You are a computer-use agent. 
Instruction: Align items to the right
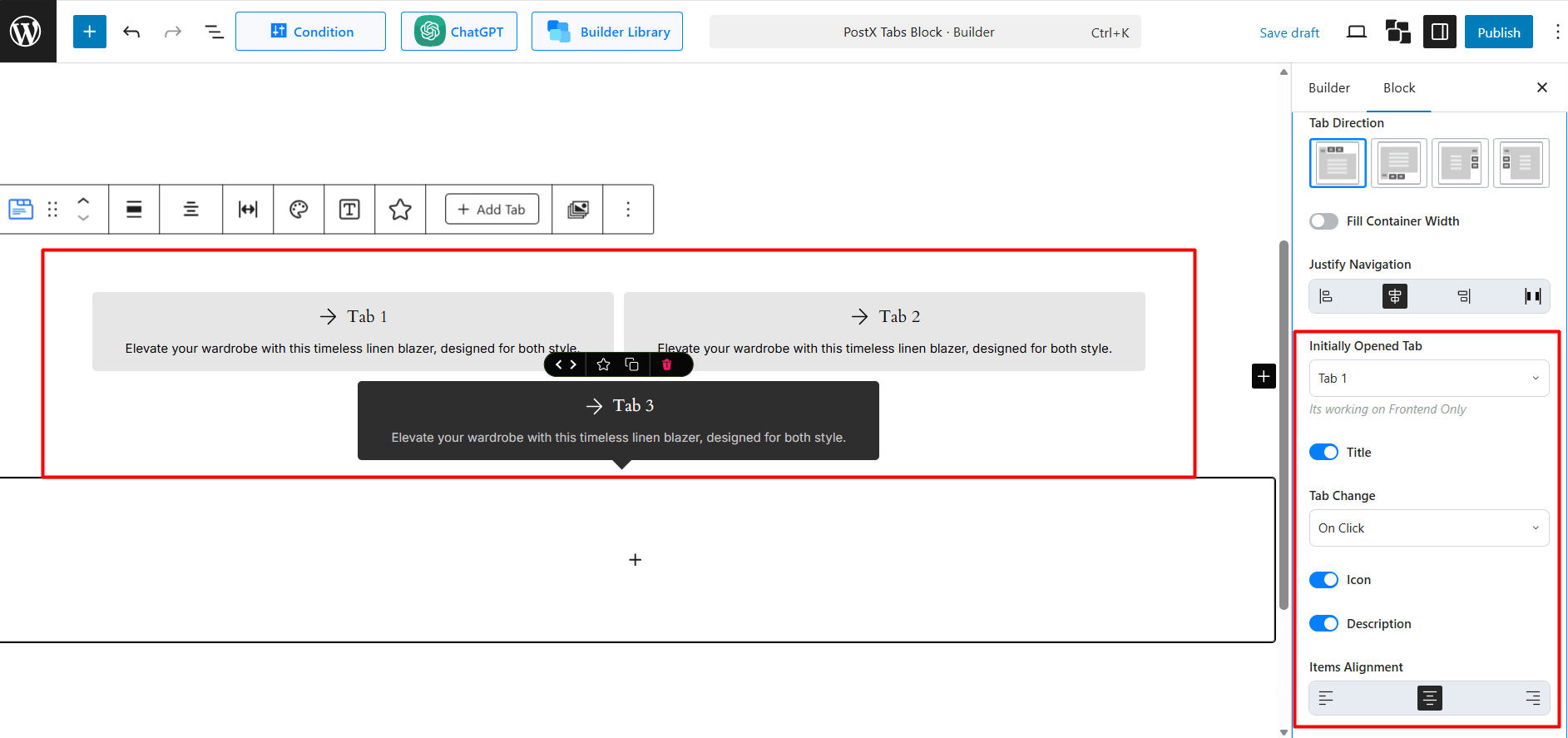1533,698
